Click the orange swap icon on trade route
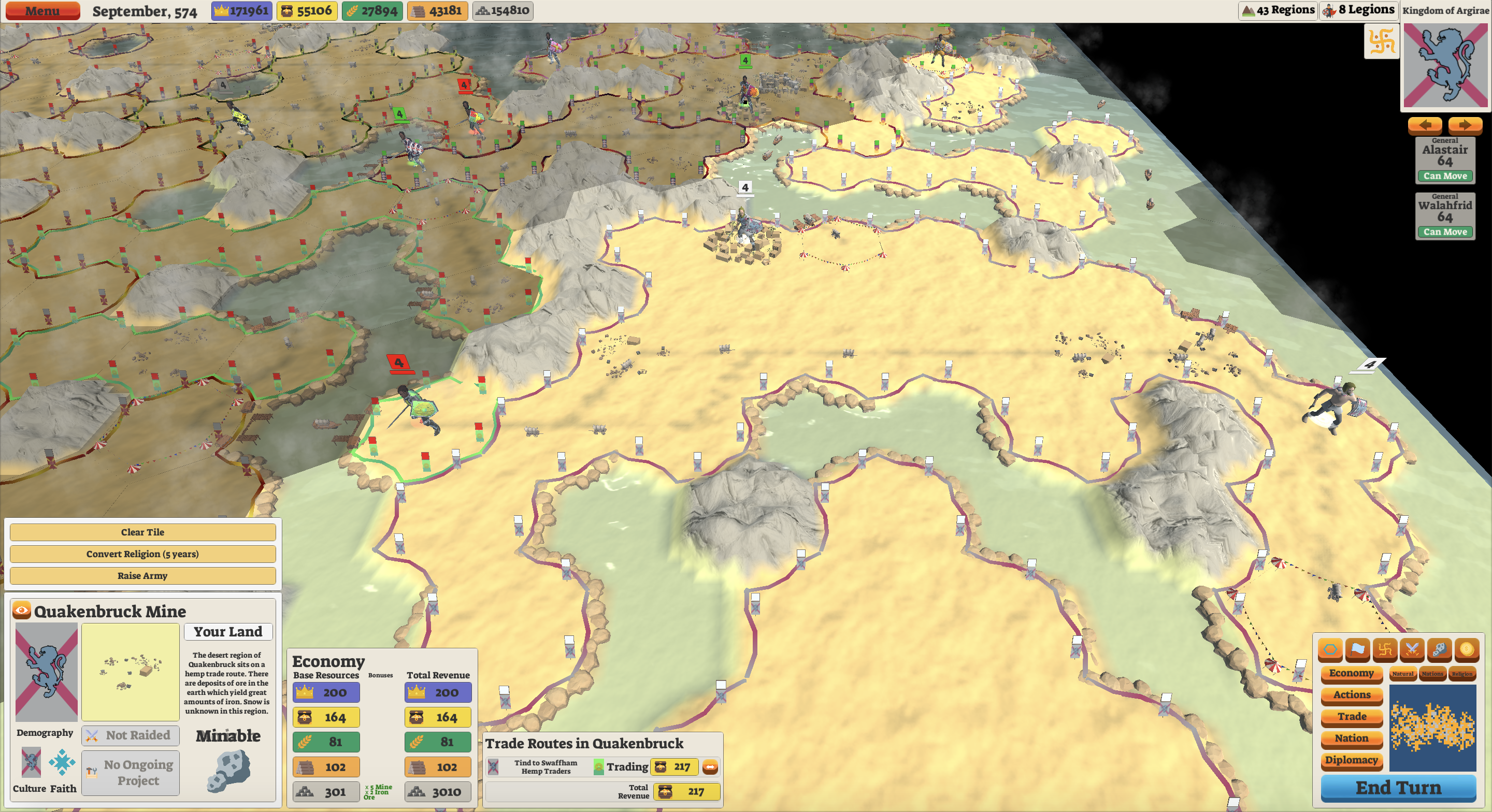The height and width of the screenshot is (812, 1492). coord(710,767)
